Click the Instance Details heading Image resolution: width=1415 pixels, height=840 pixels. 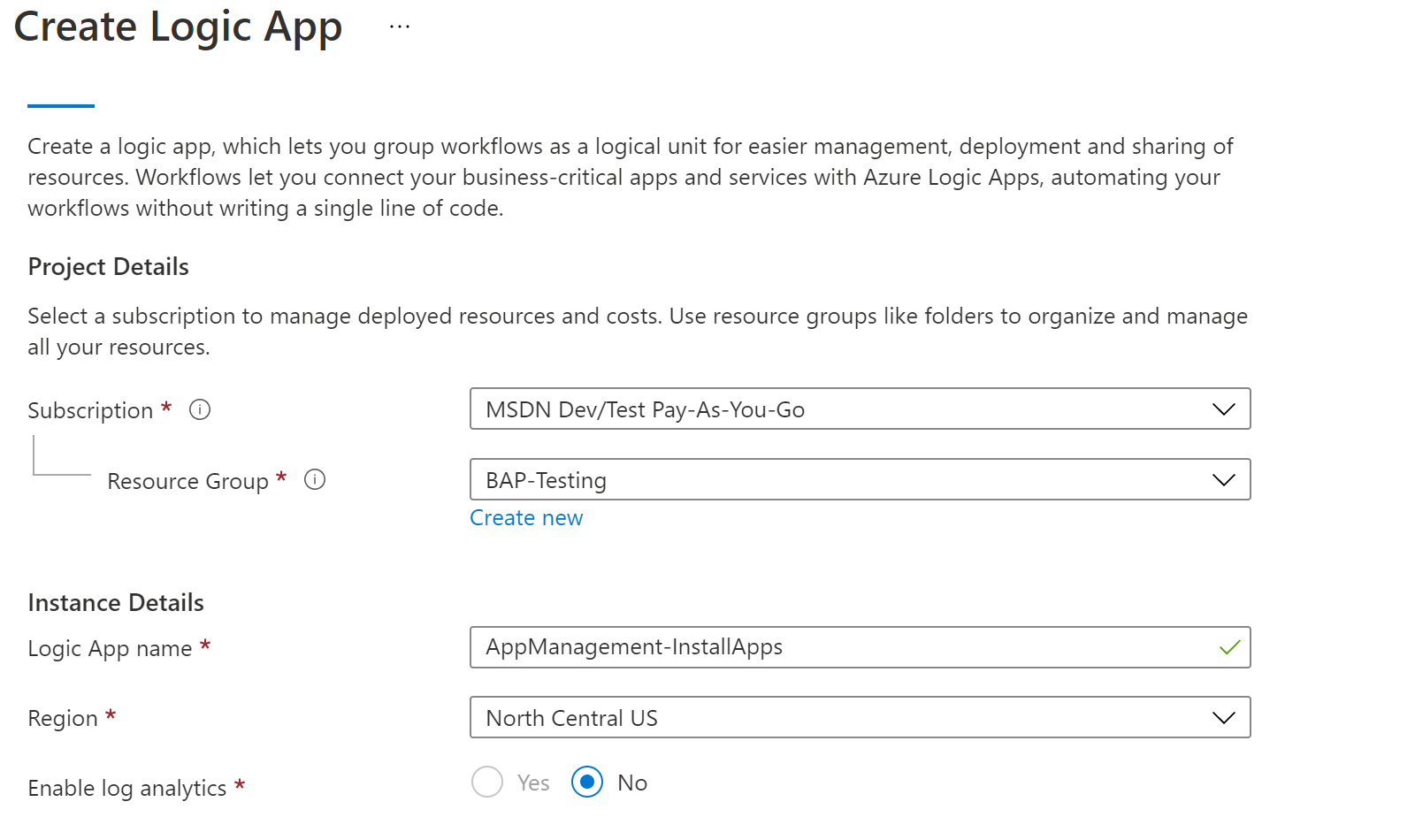(116, 602)
